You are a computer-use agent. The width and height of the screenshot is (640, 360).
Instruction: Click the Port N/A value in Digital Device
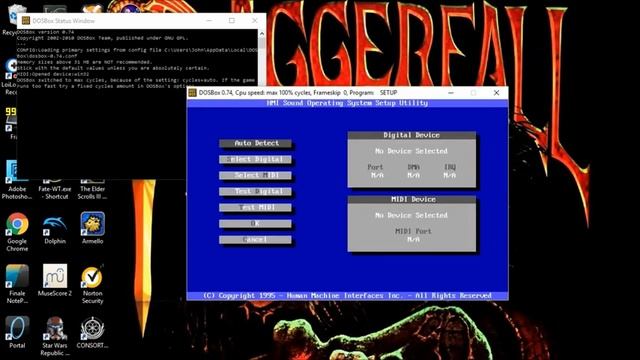point(377,175)
